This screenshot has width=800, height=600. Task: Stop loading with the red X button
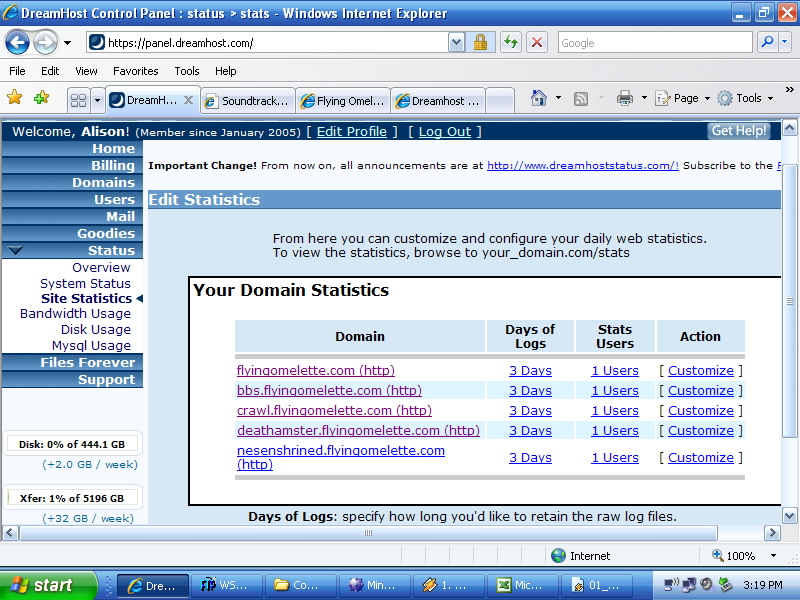(x=537, y=43)
